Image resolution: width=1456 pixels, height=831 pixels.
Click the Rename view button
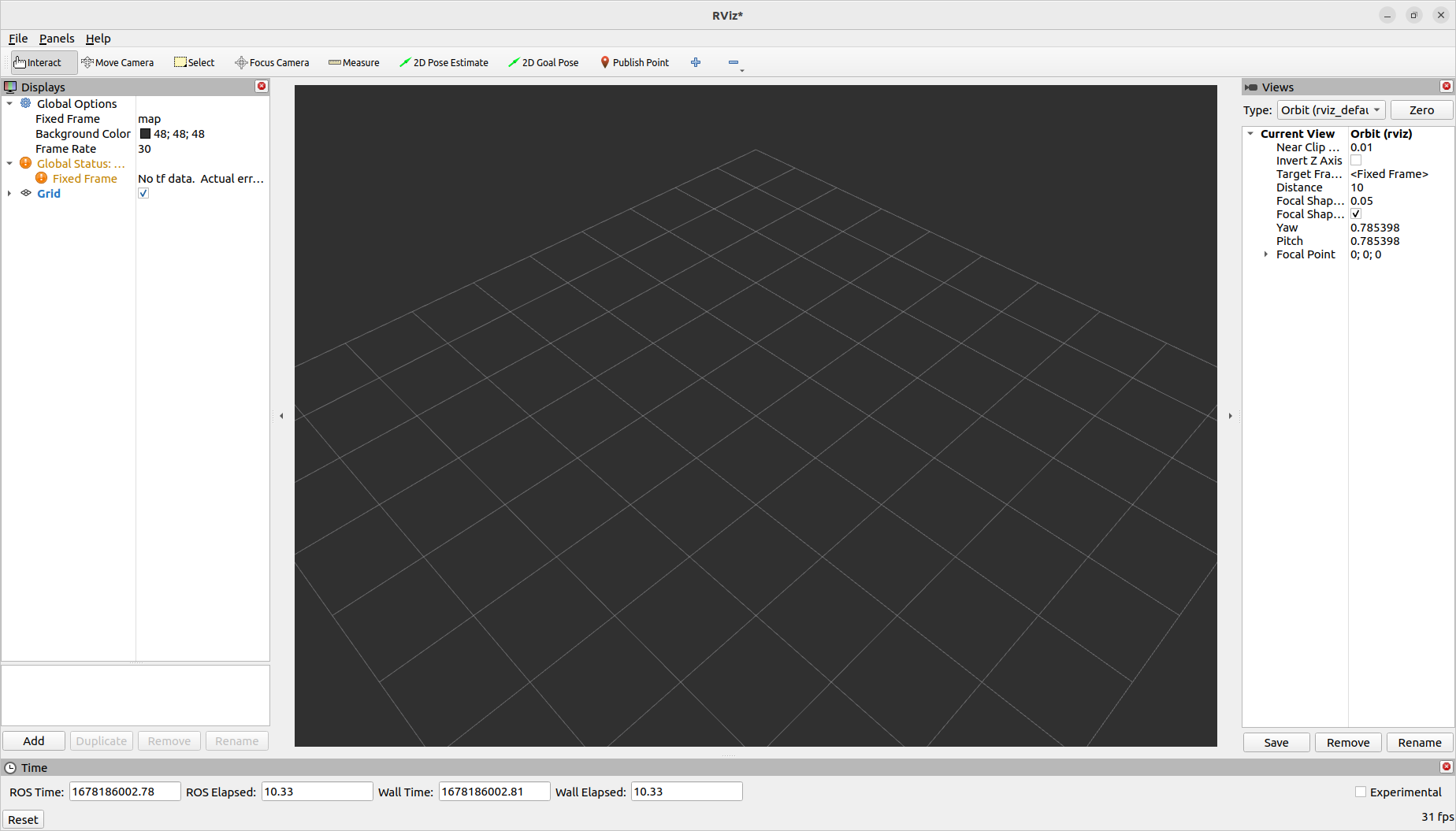click(x=1420, y=743)
